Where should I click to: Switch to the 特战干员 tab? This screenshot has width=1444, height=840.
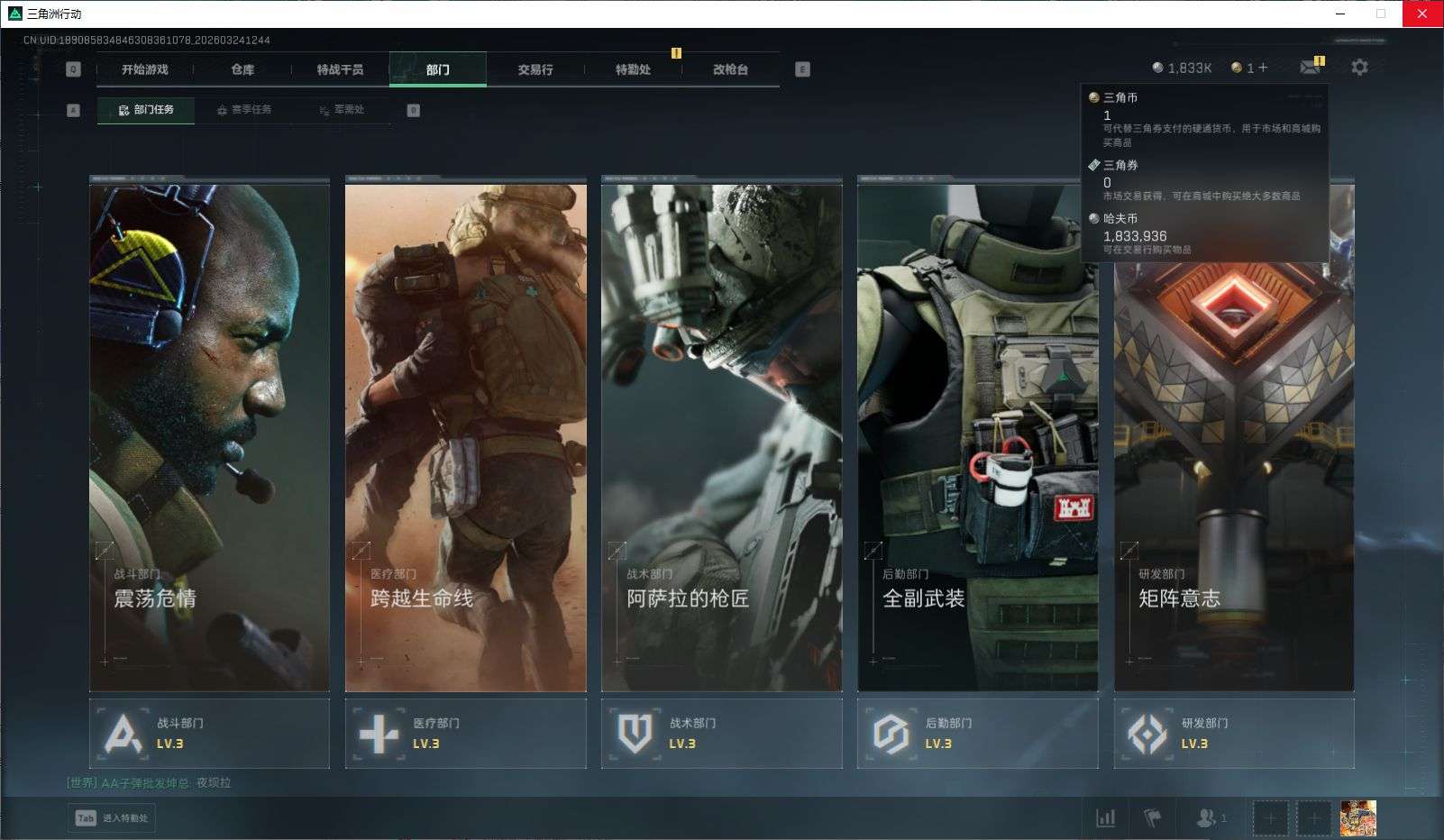click(x=340, y=69)
